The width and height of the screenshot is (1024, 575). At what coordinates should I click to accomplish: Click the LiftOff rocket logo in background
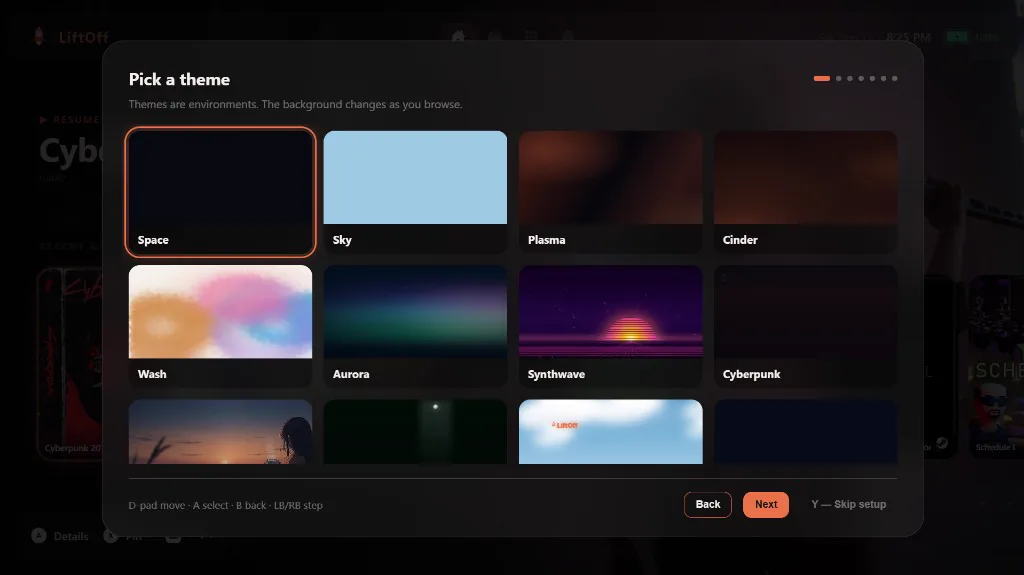pyautogui.click(x=39, y=37)
